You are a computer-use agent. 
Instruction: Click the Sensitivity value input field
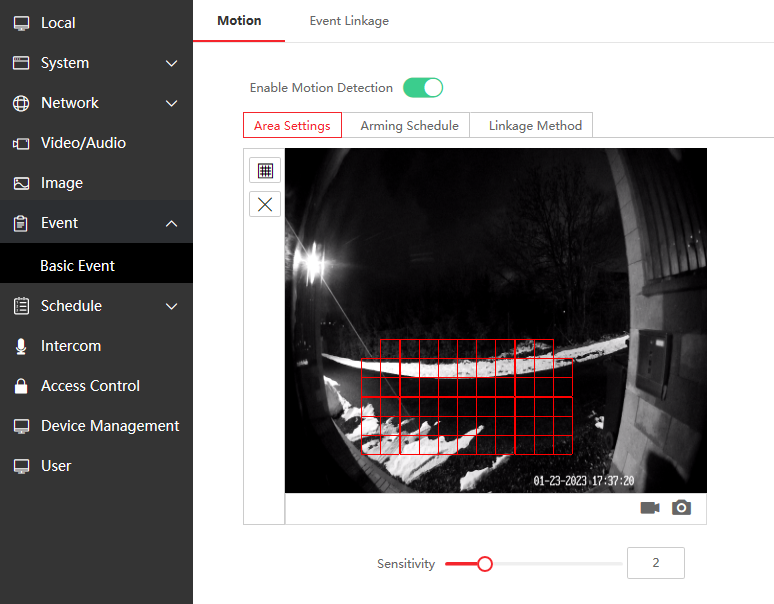coord(655,563)
